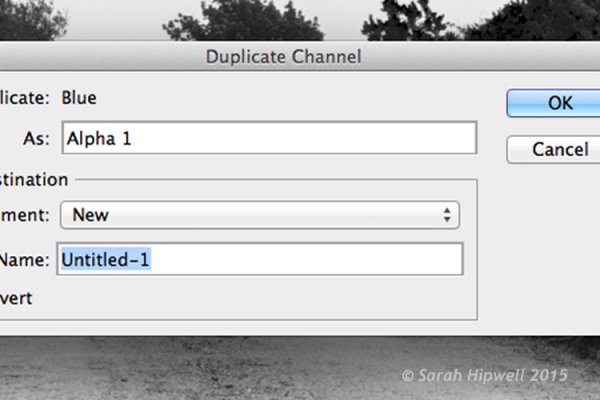The height and width of the screenshot is (400, 600).
Task: Click the Duplicate Channel title bar
Action: click(282, 56)
